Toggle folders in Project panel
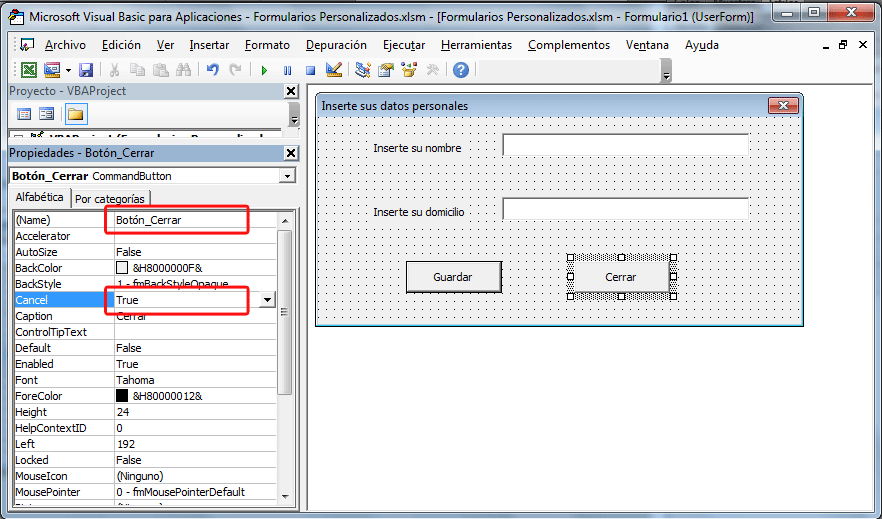 (75, 114)
